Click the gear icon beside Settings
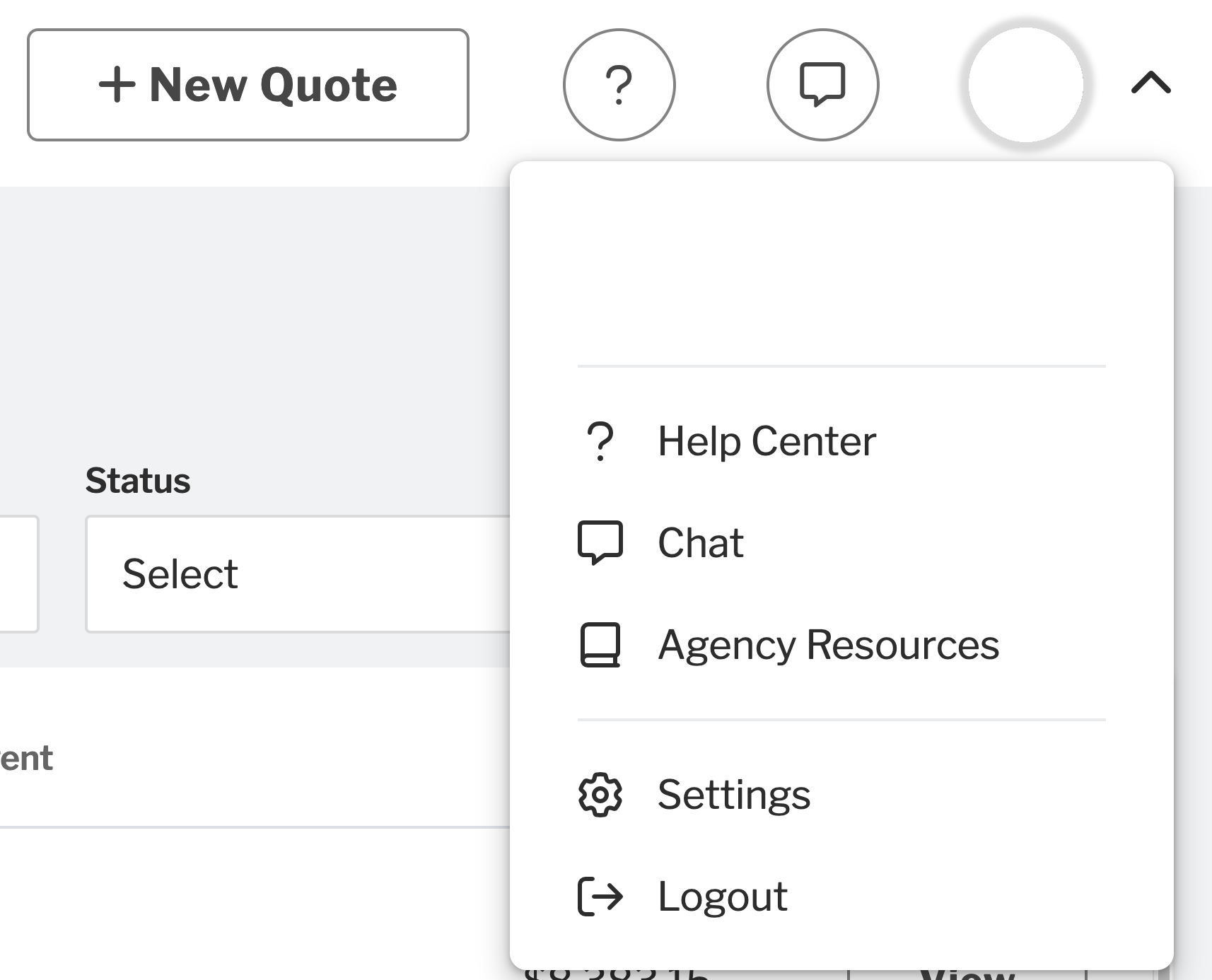The width and height of the screenshot is (1212, 980). tap(600, 795)
